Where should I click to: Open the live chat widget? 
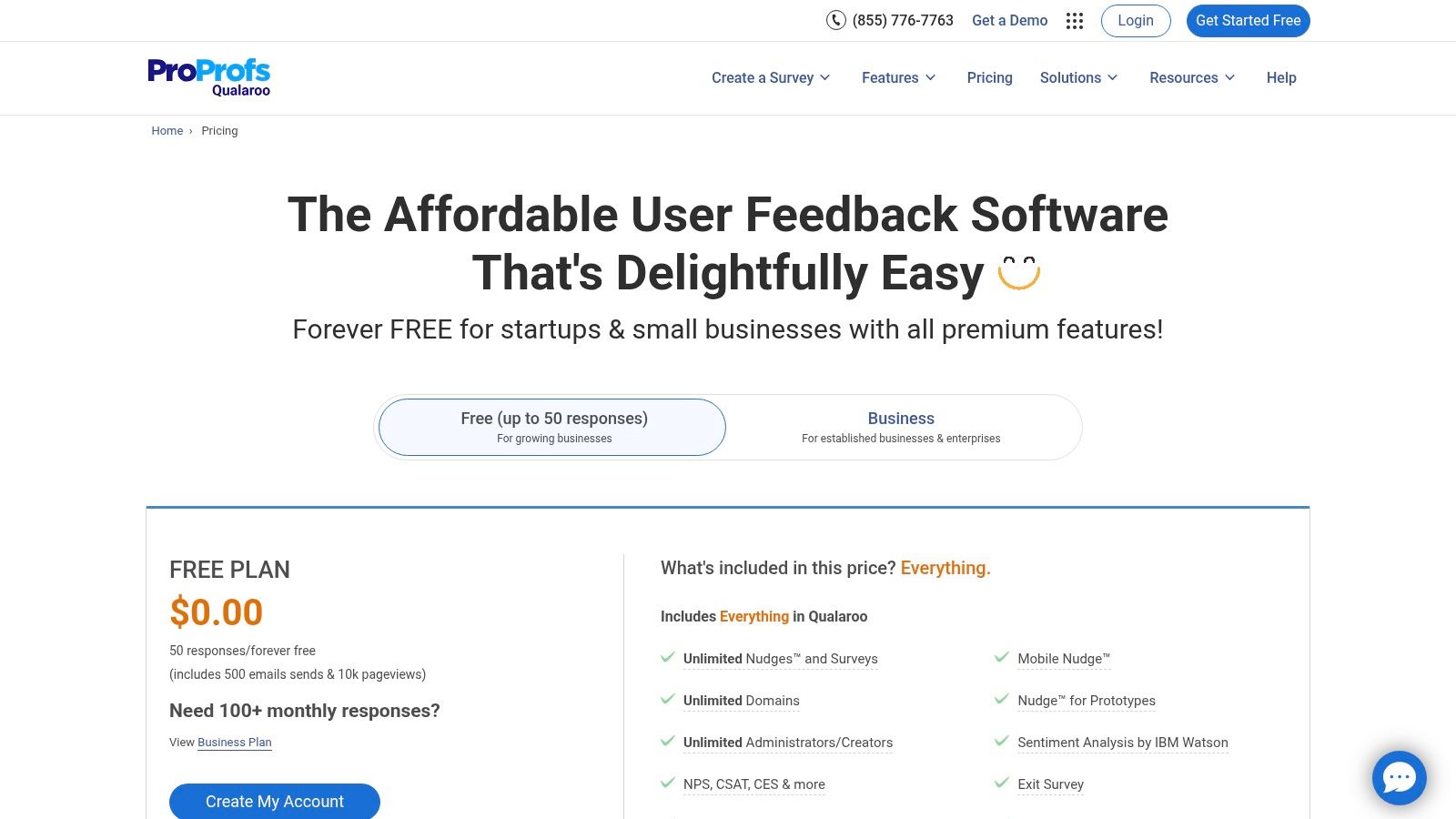[1399, 777]
